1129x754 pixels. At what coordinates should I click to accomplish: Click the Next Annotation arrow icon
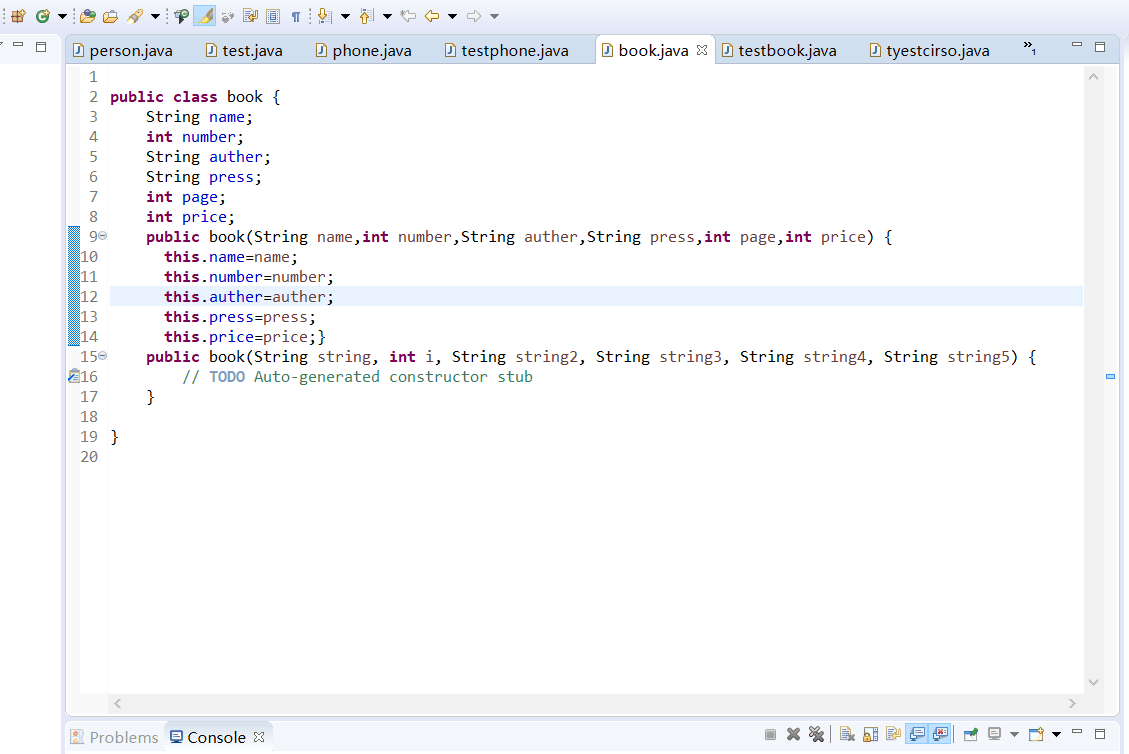click(323, 16)
